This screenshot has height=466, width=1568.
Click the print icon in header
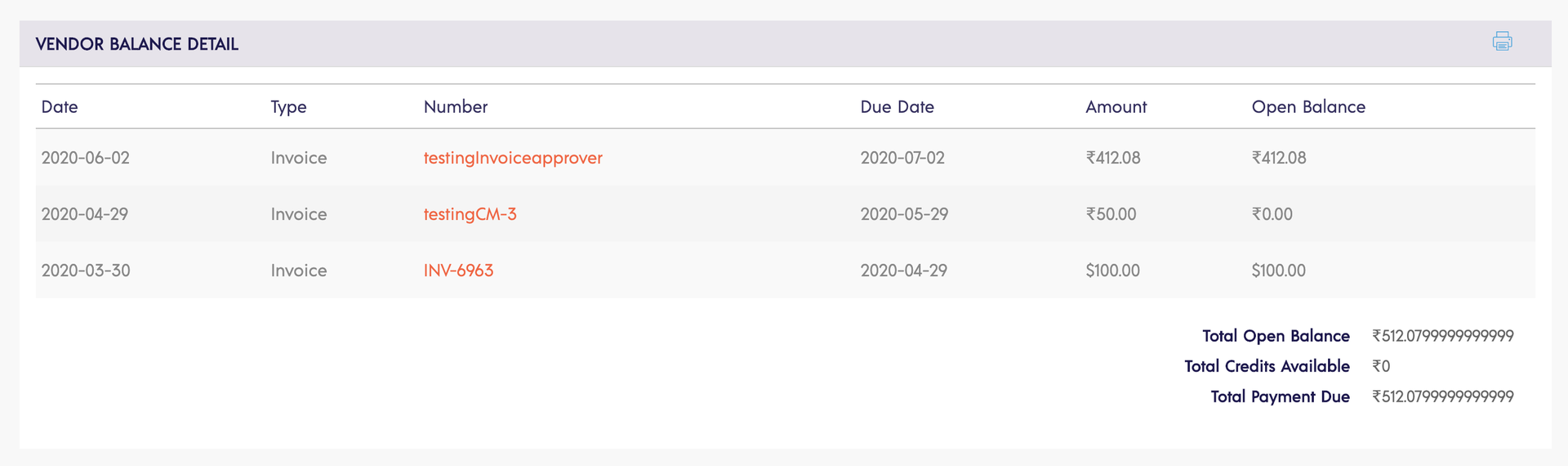[x=1502, y=41]
